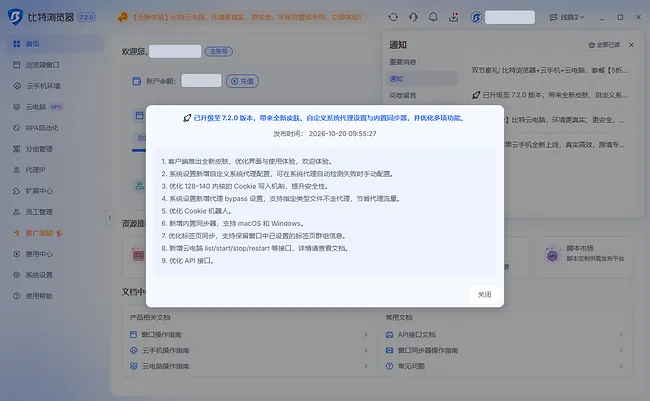Expand the 常见问题 chevron
The height and width of the screenshot is (401, 650).
tap(621, 366)
